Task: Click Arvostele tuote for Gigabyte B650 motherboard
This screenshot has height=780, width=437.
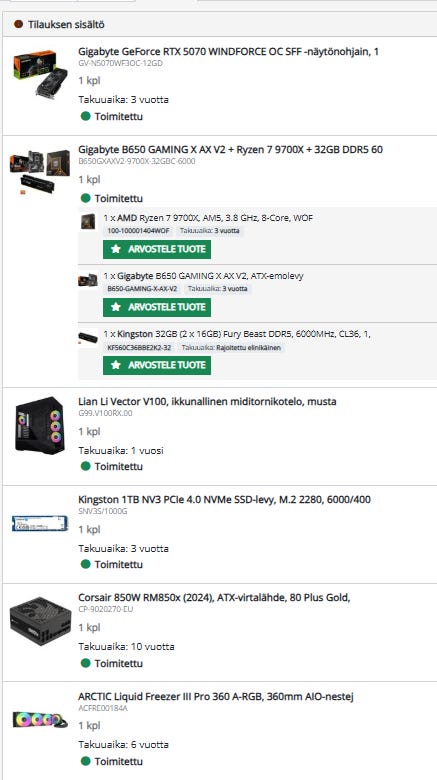Action: (157, 307)
